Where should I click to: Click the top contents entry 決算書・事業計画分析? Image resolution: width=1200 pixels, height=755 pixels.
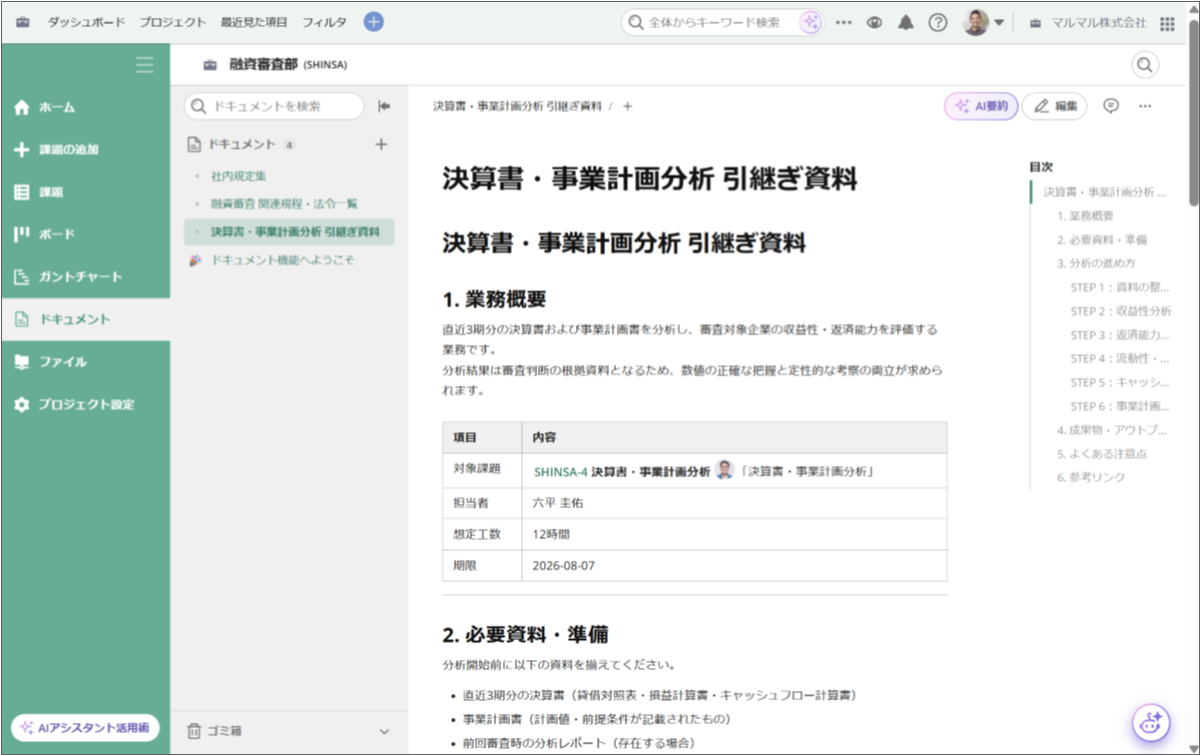point(1106,192)
